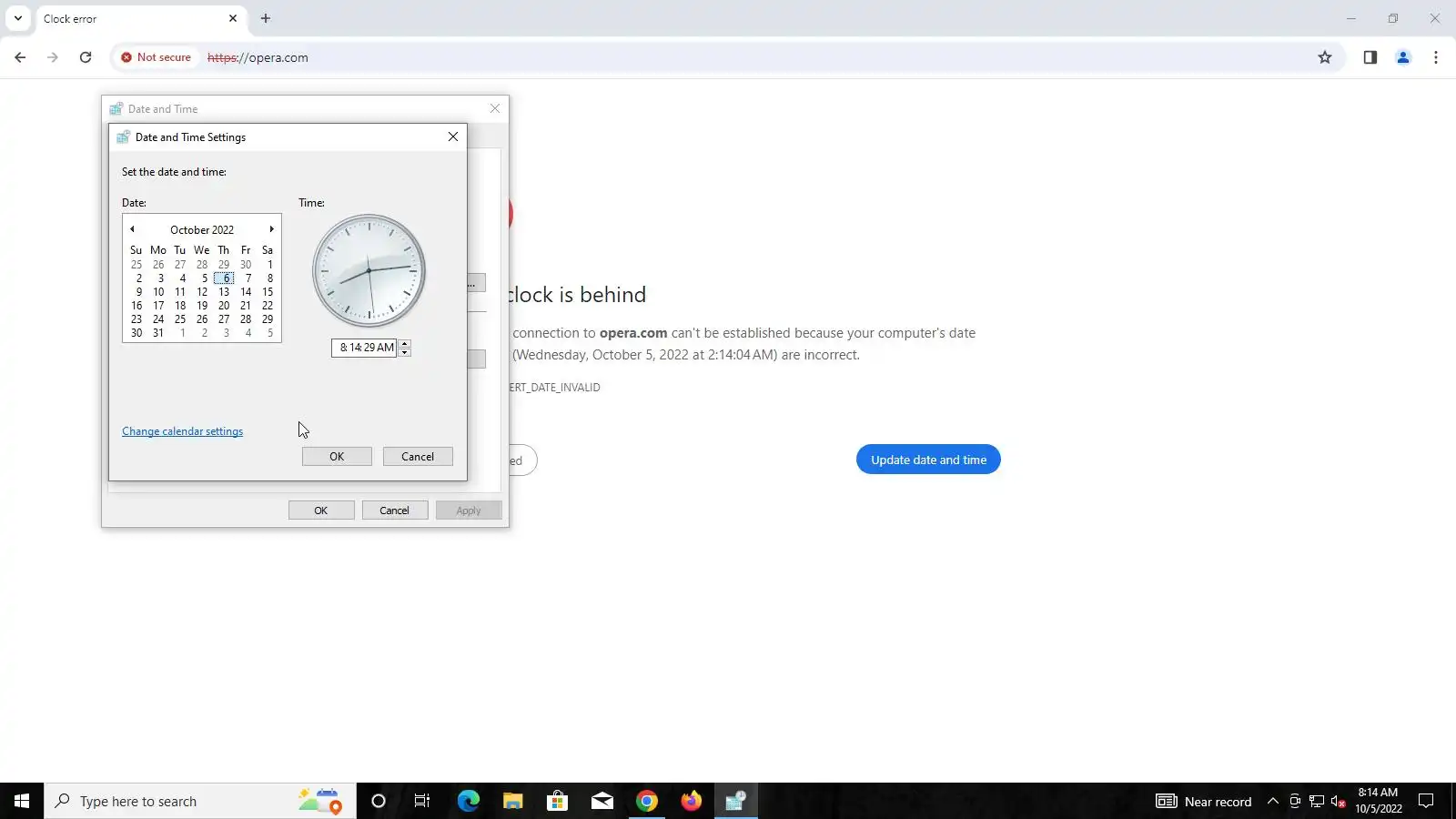Viewport: 1456px width, 819px height.
Task: Click the address bar showing opera.com
Action: click(x=728, y=57)
